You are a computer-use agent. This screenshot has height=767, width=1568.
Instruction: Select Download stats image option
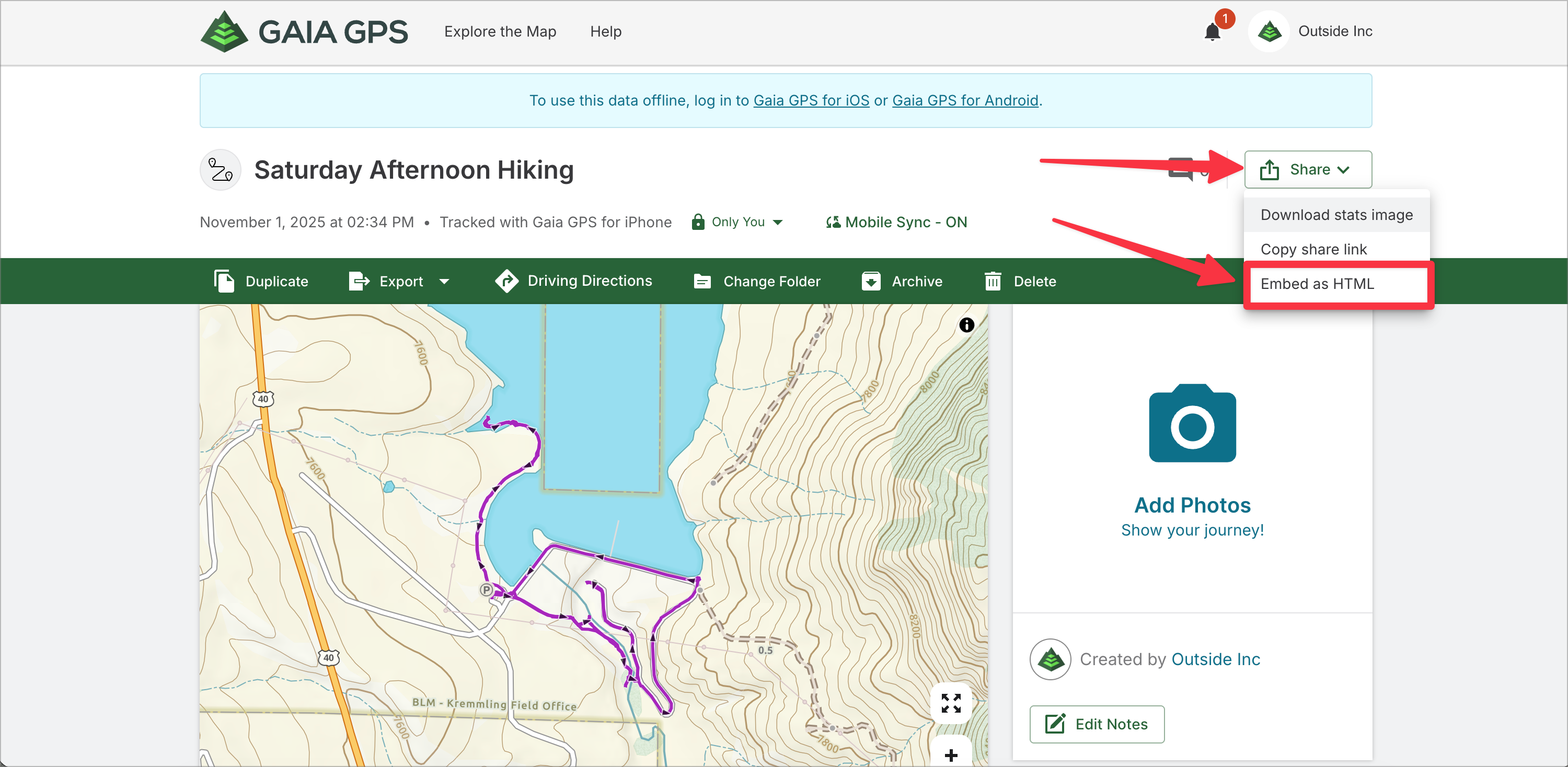click(x=1336, y=215)
